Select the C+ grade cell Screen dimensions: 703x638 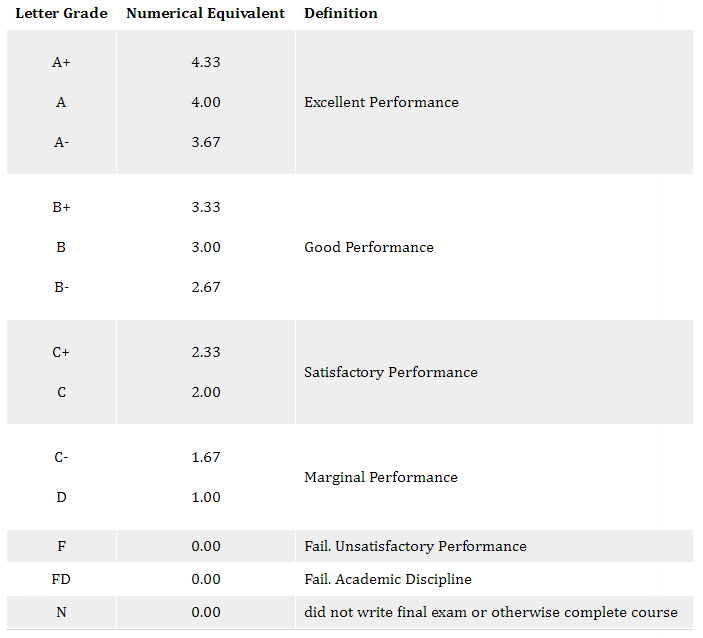point(61,352)
